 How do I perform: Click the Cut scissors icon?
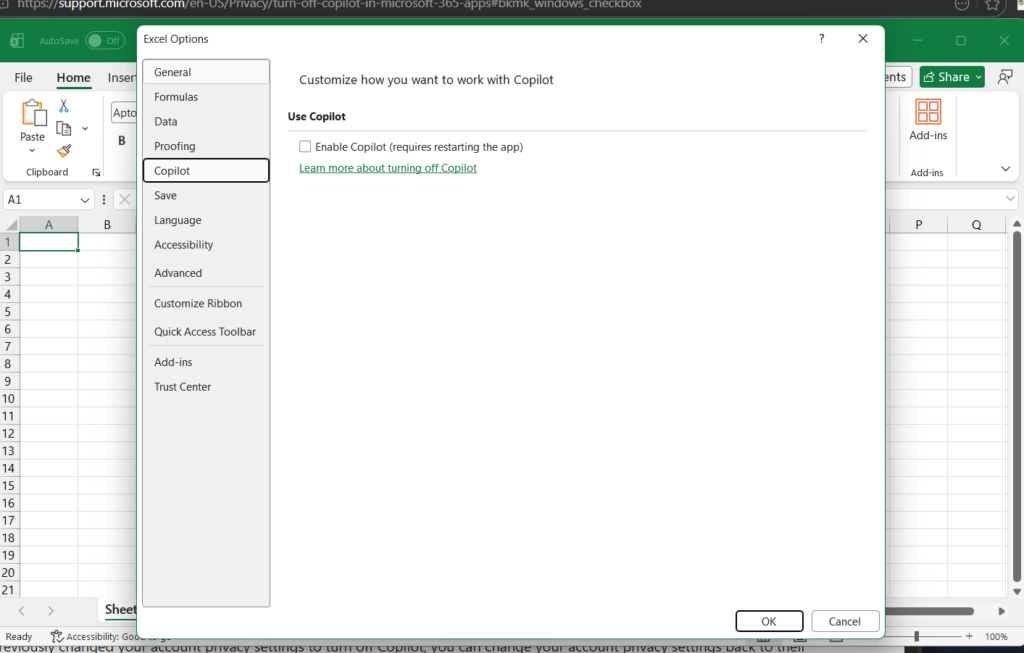tap(63, 105)
